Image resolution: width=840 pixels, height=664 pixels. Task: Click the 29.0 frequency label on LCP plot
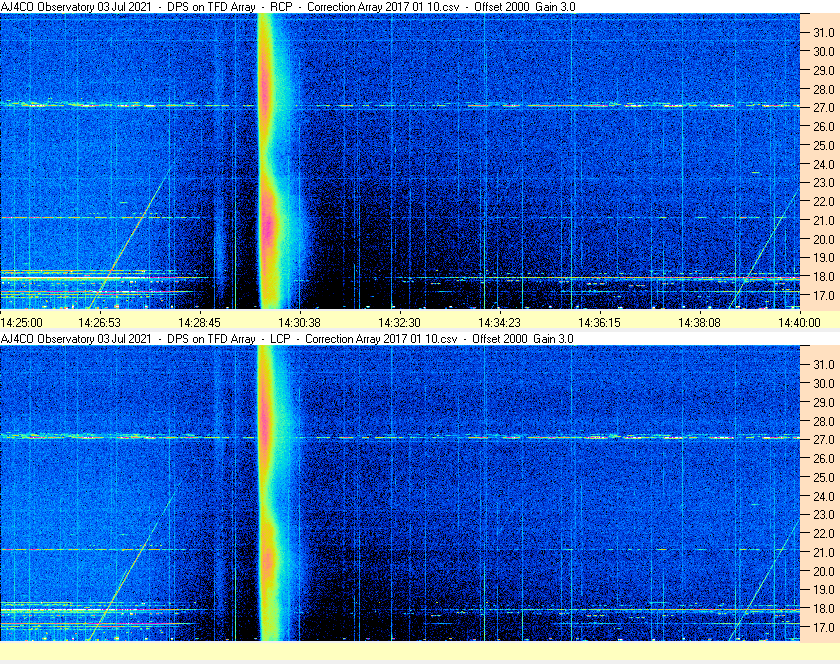coord(824,402)
